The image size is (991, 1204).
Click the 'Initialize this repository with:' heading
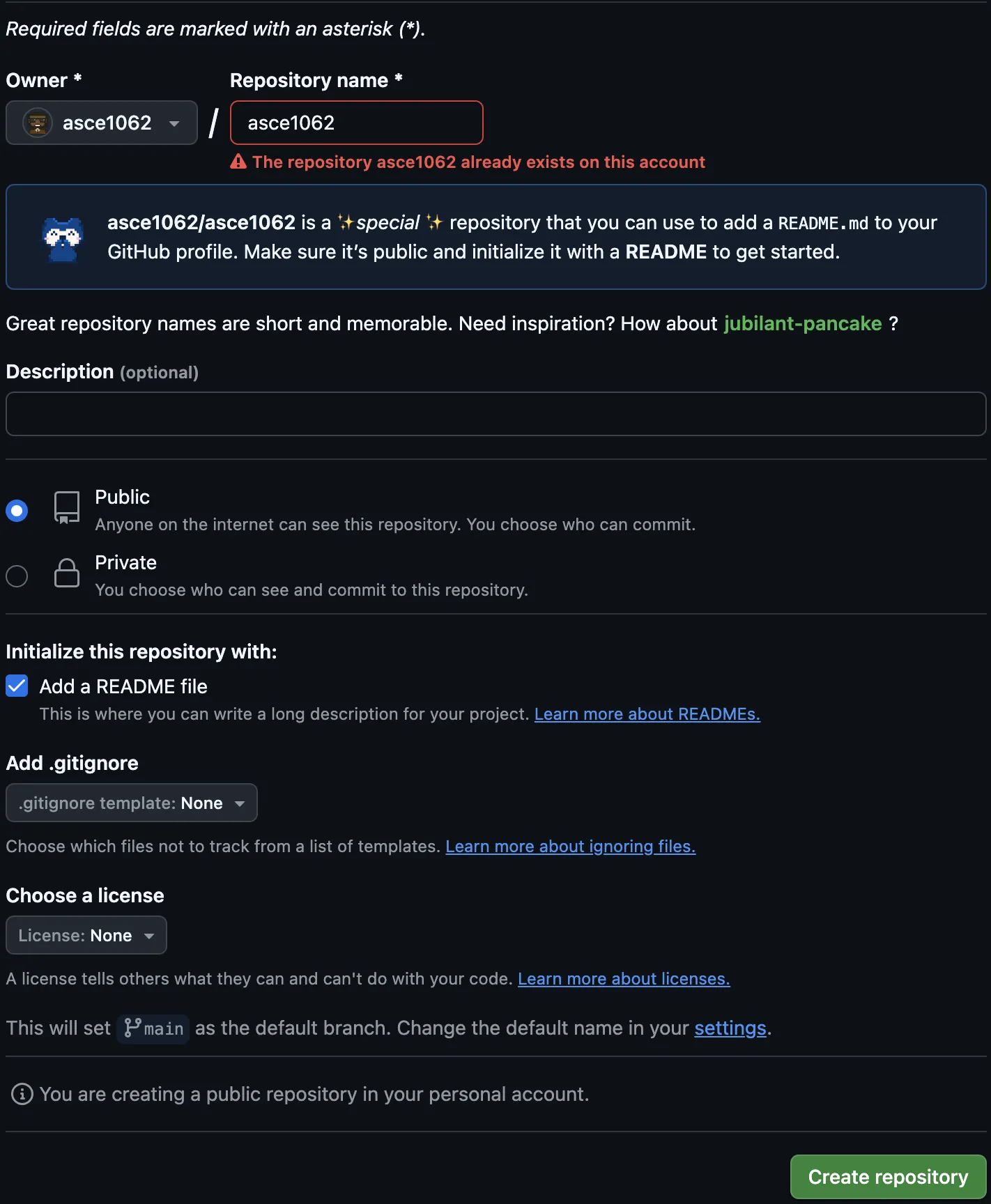coord(141,651)
